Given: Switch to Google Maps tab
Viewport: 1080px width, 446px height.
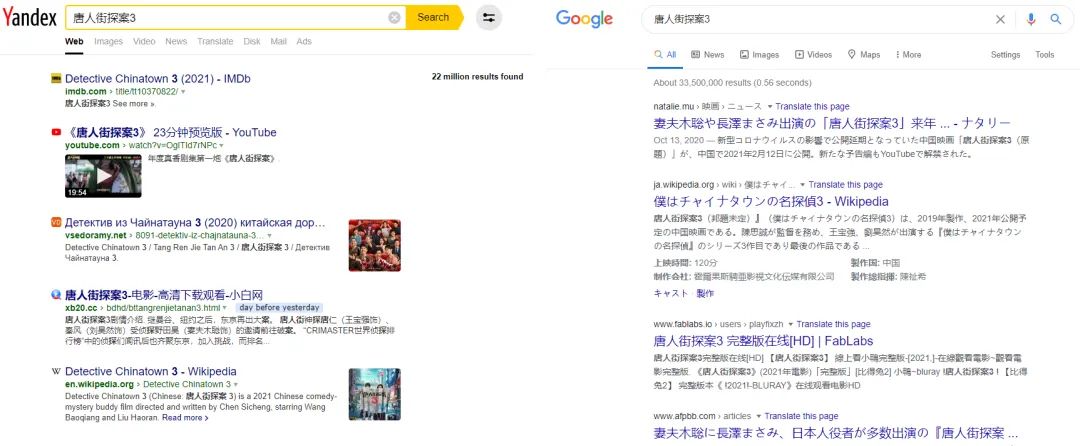Looking at the screenshot, I should [864, 55].
